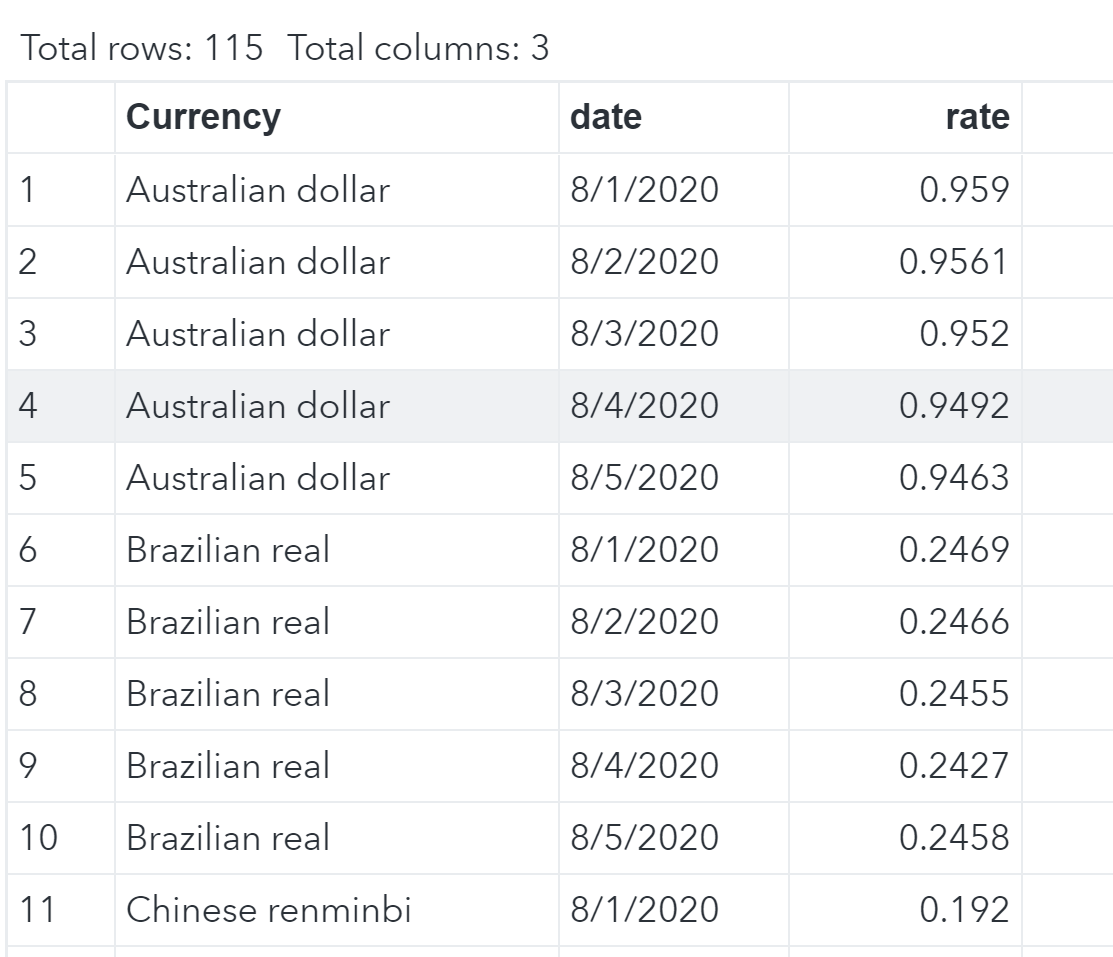Click the first Australian dollar cell
Image resolution: width=1113 pixels, height=957 pixels.
(257, 190)
